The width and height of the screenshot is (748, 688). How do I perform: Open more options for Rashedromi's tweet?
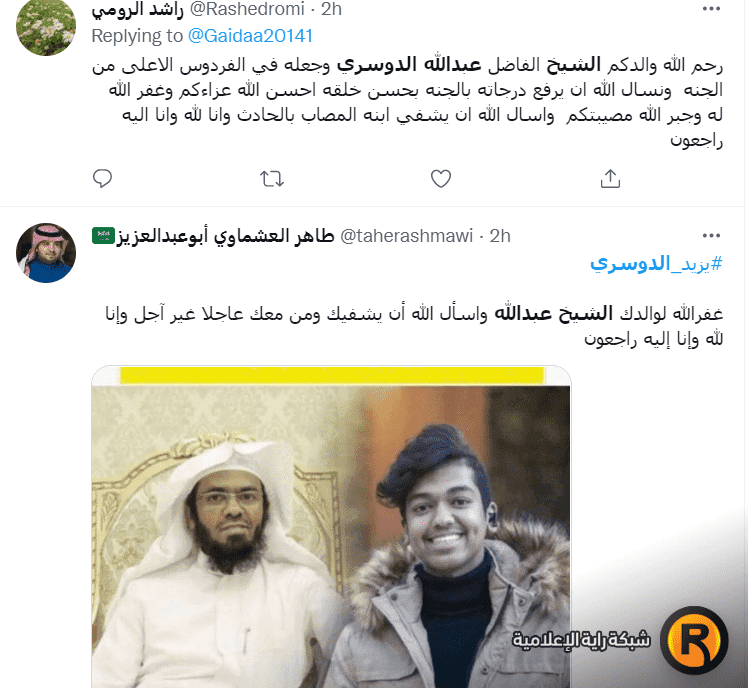click(711, 9)
